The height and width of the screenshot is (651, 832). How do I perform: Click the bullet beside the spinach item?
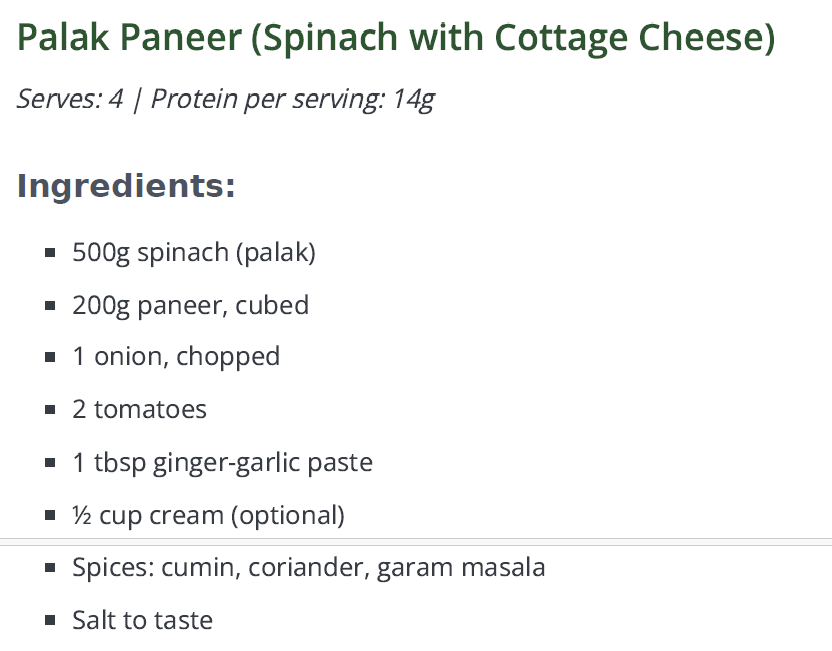[50, 252]
